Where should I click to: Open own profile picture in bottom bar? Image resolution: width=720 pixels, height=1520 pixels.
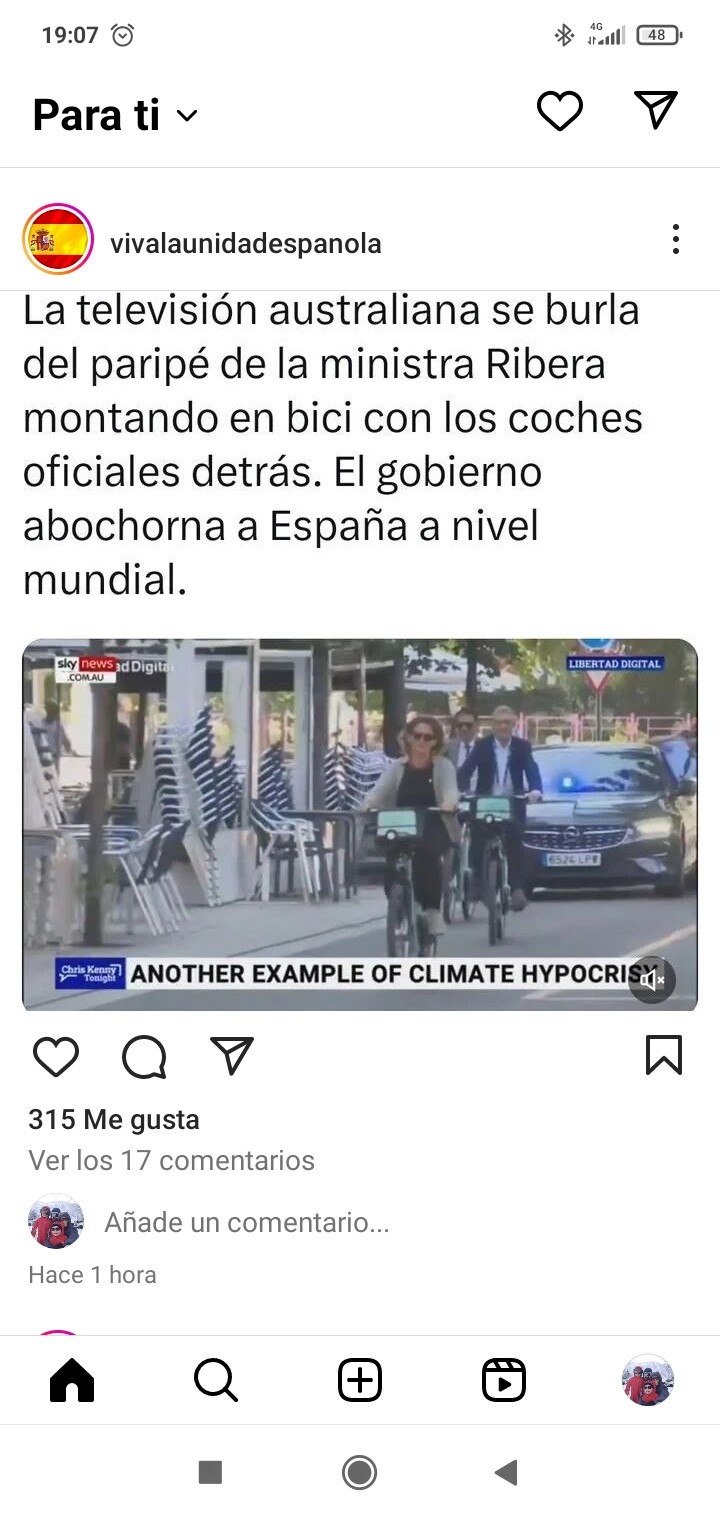(x=648, y=1381)
